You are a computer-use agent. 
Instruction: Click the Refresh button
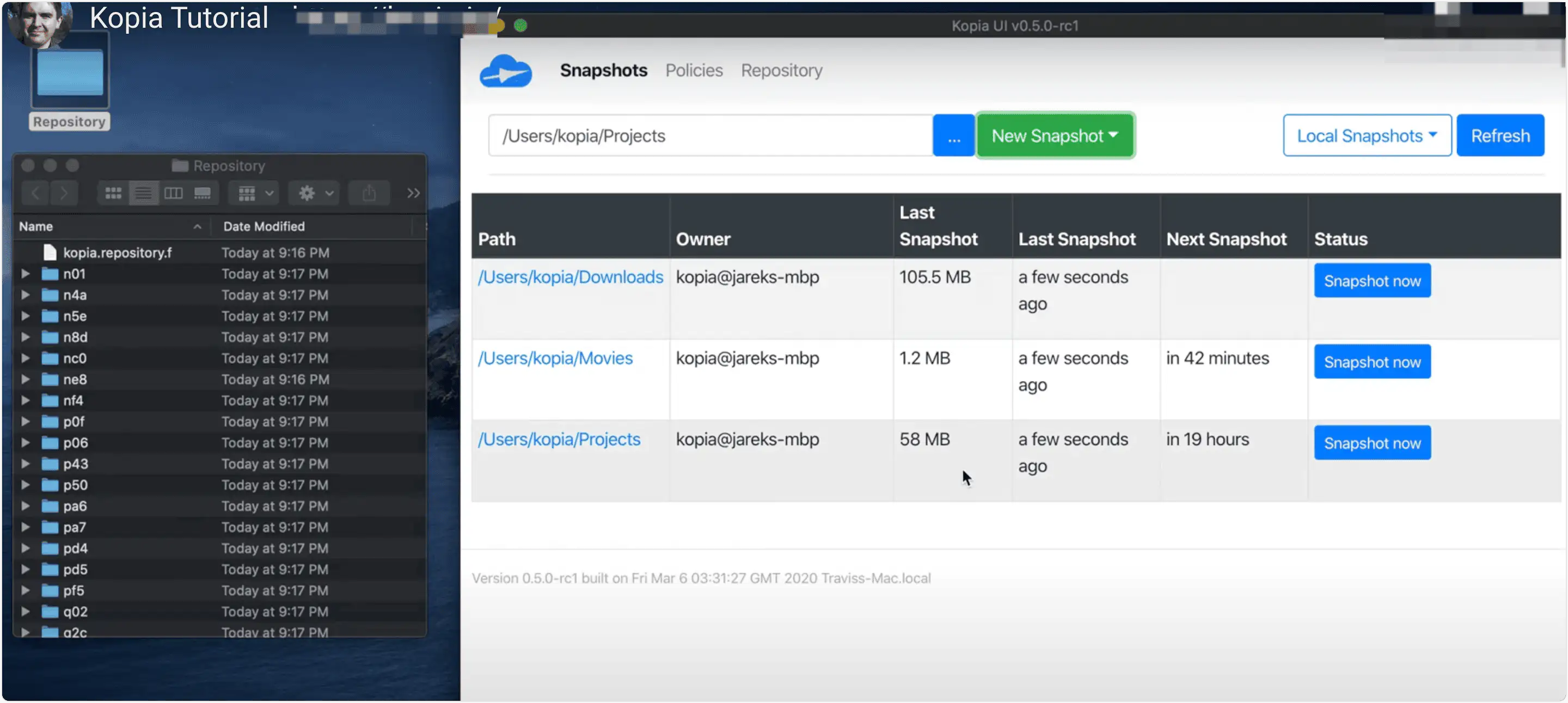pyautogui.click(x=1500, y=135)
